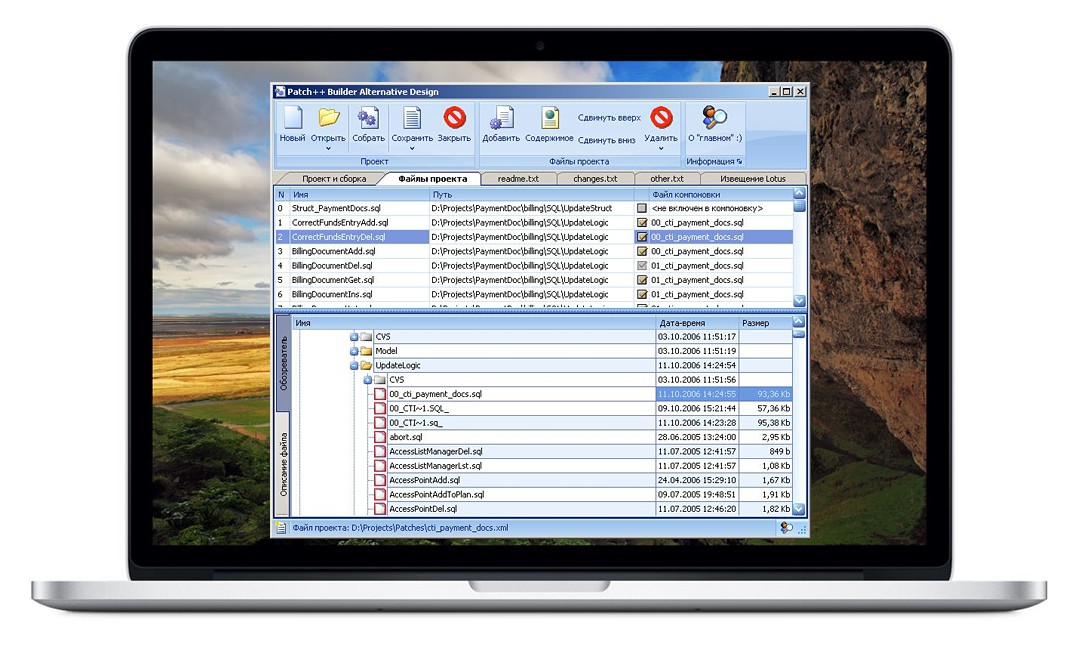The width and height of the screenshot is (1083, 646).
Task: Sort by Размер column header
Action: pyautogui.click(x=765, y=323)
